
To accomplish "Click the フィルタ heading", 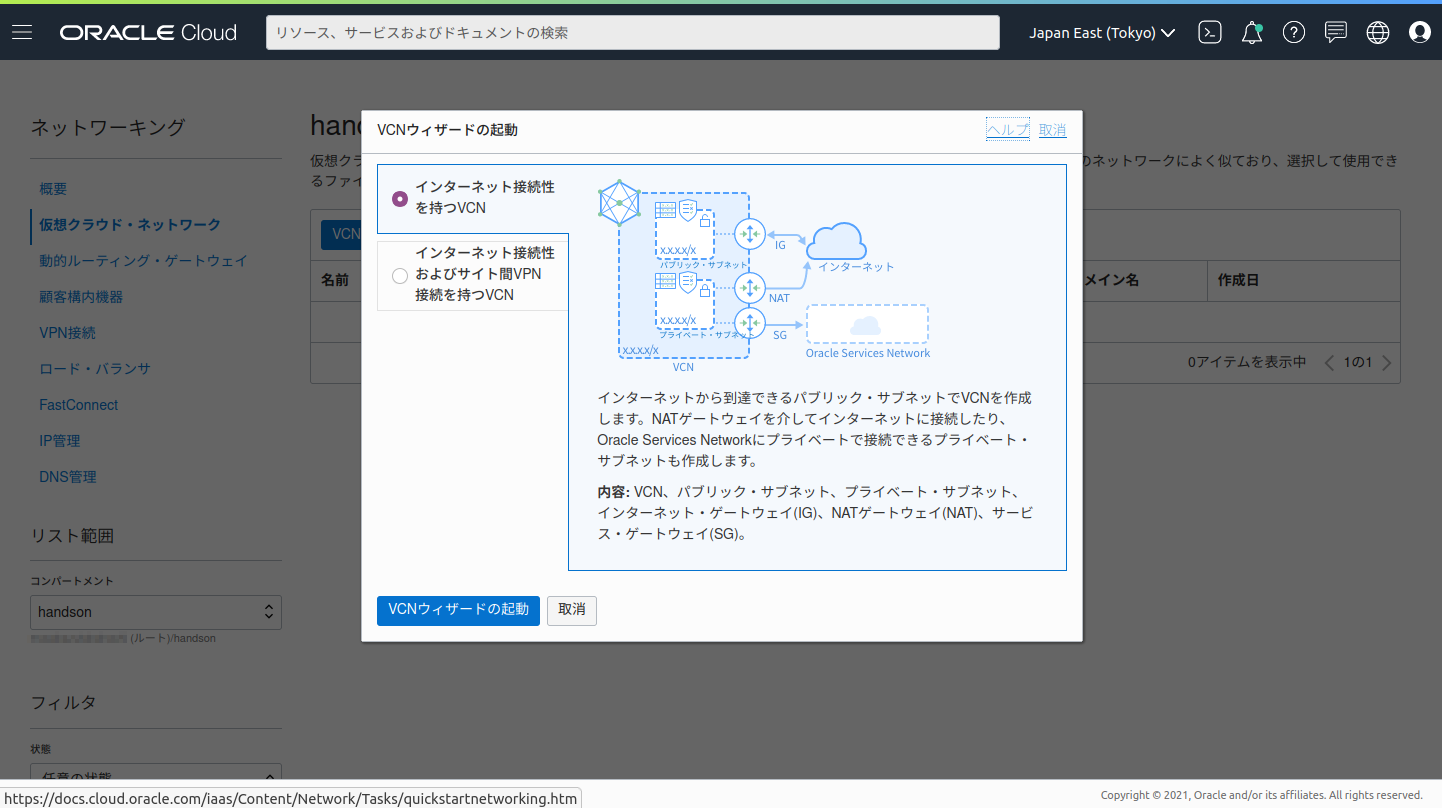I will point(63,703).
